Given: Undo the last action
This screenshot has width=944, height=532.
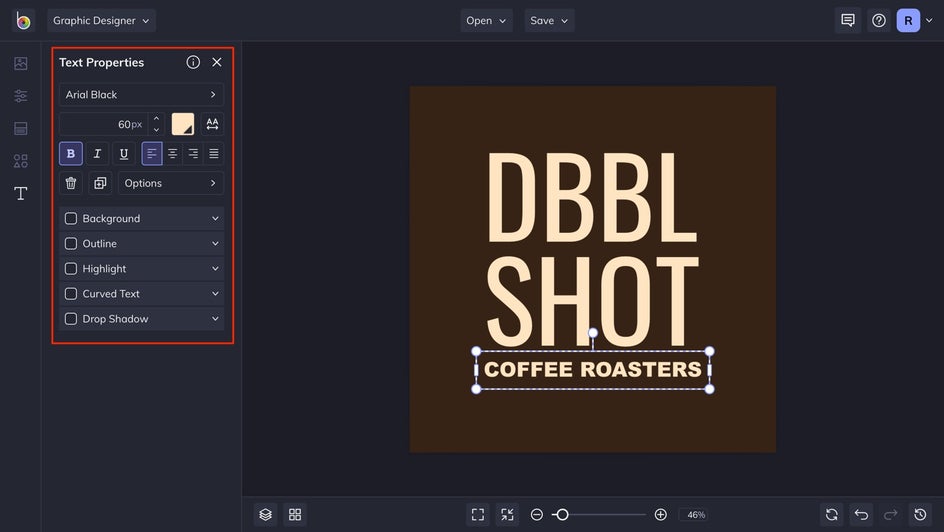Looking at the screenshot, I should [862, 515].
